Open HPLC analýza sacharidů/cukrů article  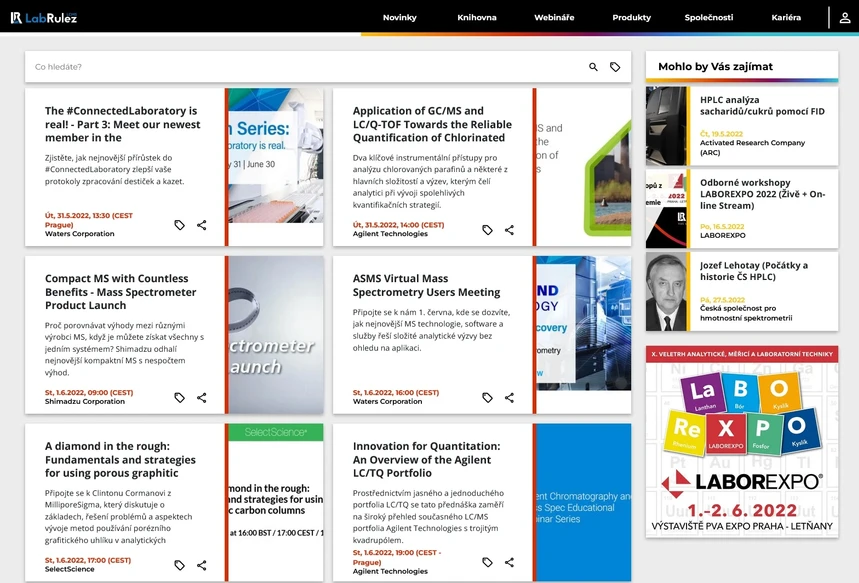[762, 106]
